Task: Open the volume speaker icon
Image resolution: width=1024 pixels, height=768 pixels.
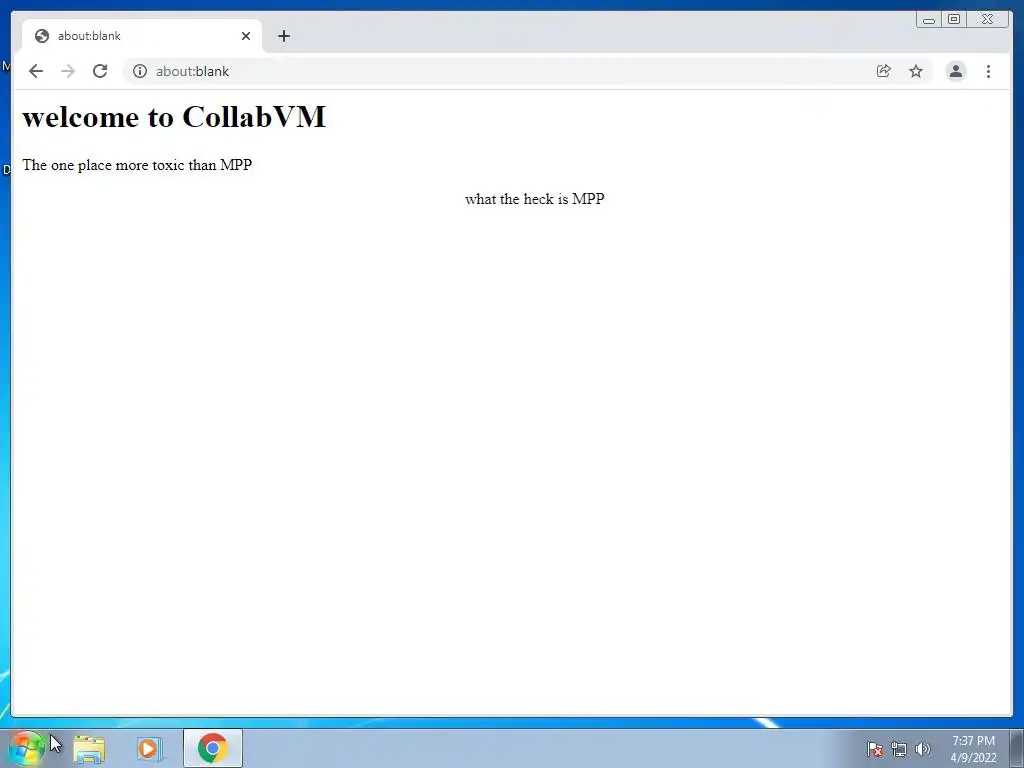Action: (923, 749)
